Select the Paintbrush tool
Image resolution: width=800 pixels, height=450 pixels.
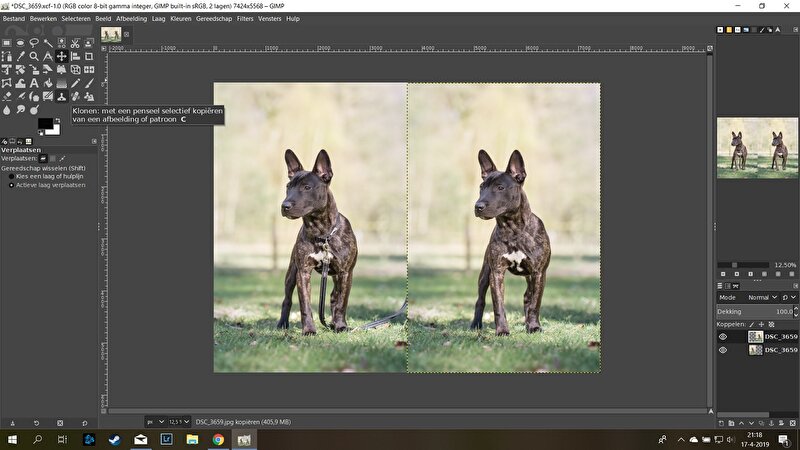pos(89,83)
